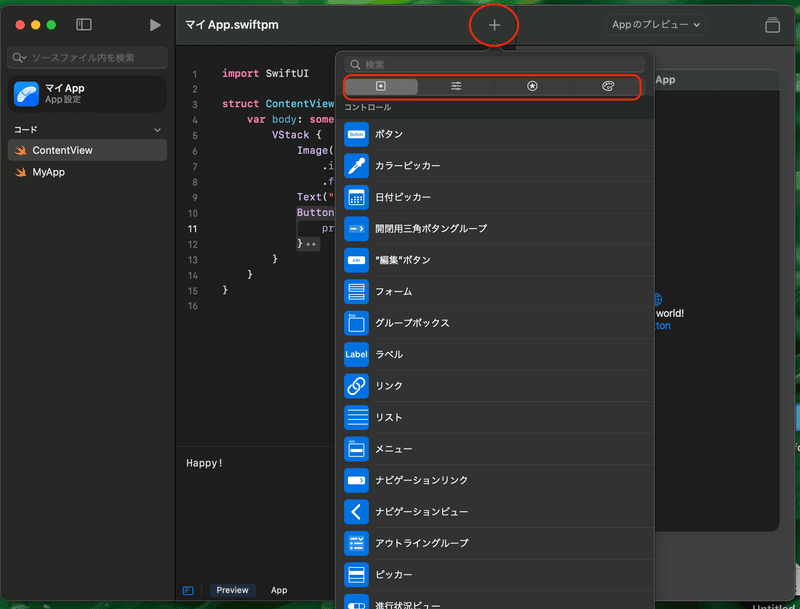Click the globe image in the preview
Image resolution: width=800 pixels, height=609 pixels.
658,299
